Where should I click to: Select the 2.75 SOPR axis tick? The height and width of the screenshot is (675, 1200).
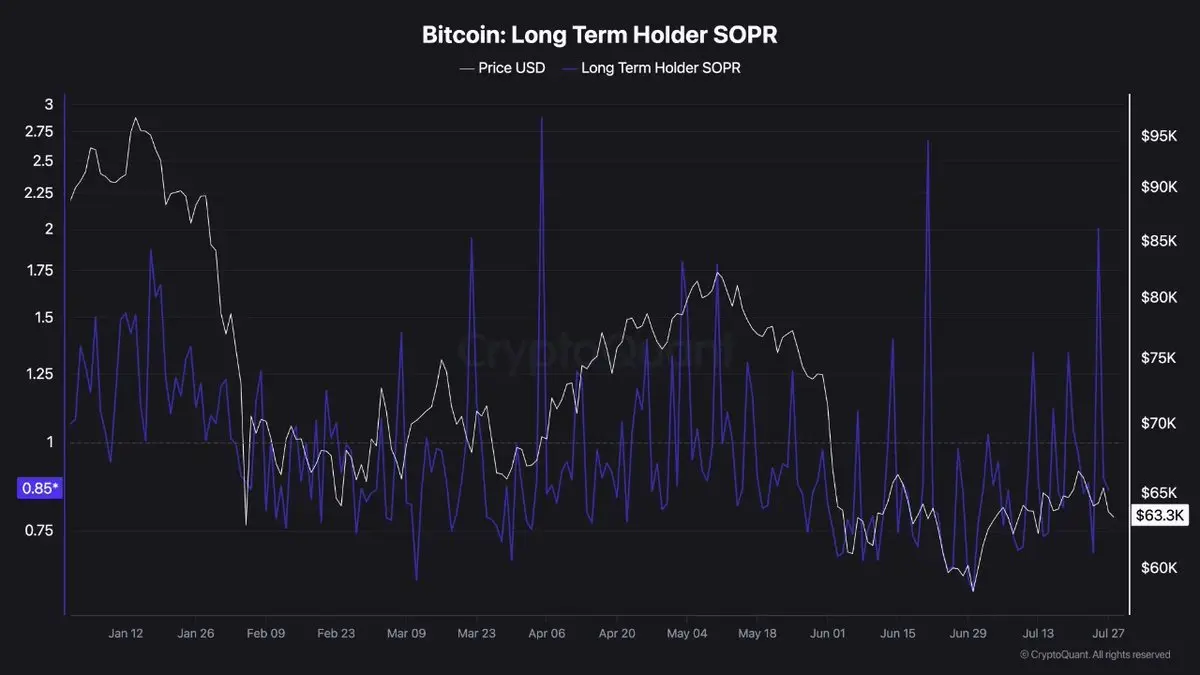(38, 132)
